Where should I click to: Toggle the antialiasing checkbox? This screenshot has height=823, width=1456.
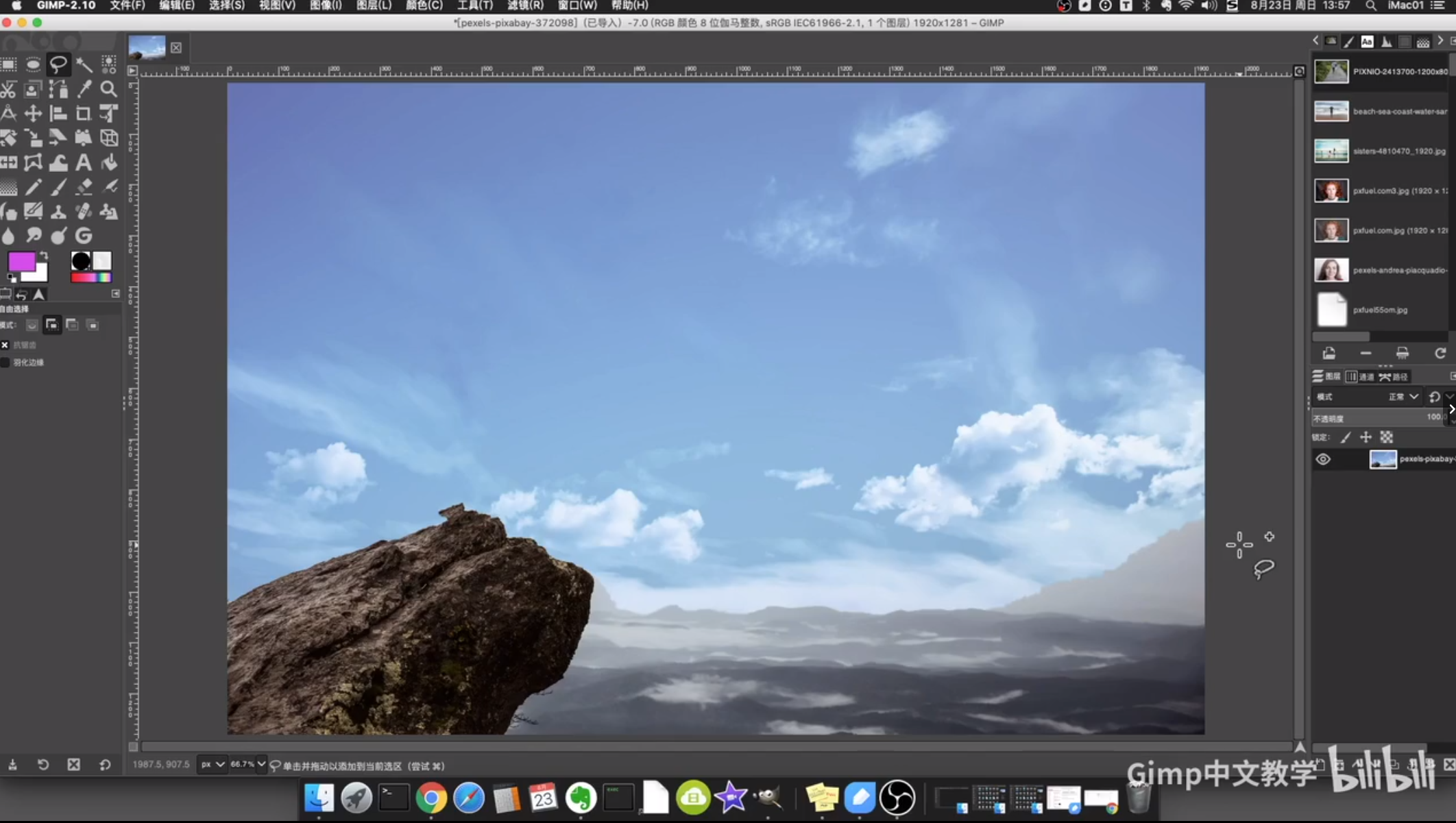click(x=5, y=345)
